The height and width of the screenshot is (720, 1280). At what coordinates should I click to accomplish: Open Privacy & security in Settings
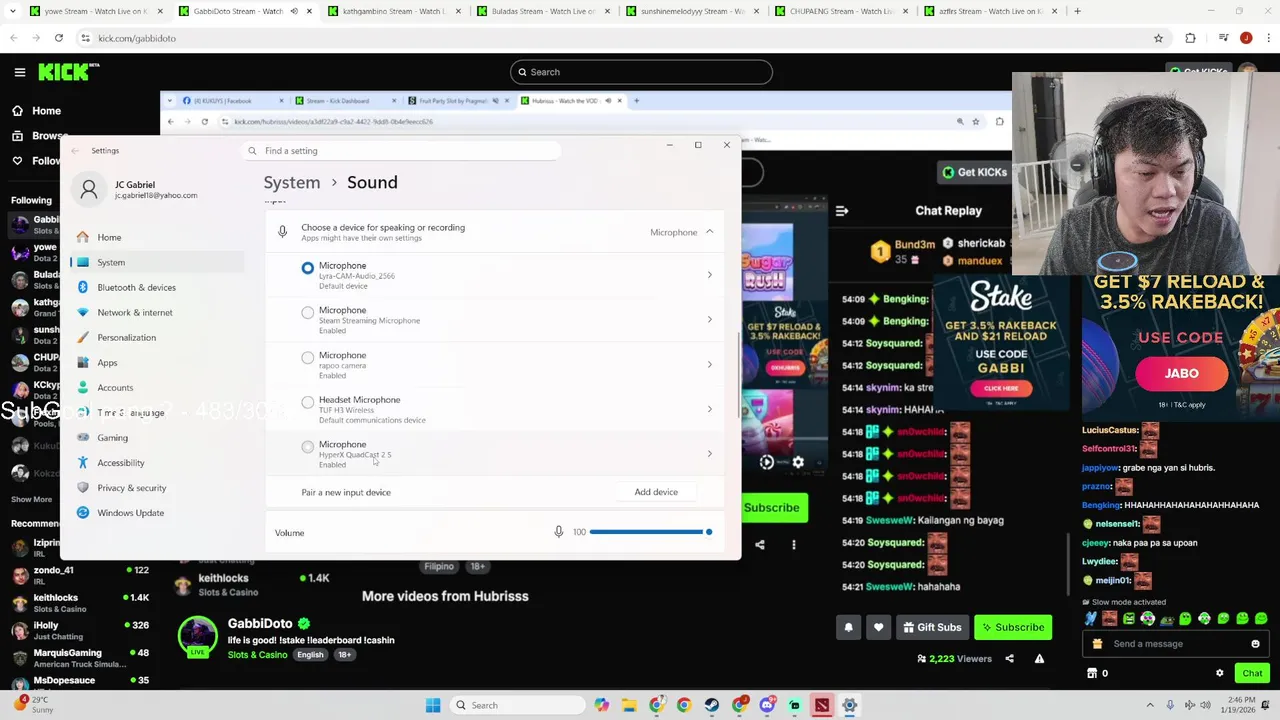(x=156, y=488)
